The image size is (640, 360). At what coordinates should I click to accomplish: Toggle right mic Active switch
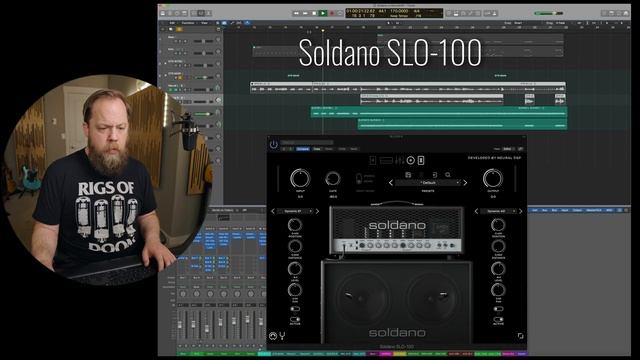(498, 319)
